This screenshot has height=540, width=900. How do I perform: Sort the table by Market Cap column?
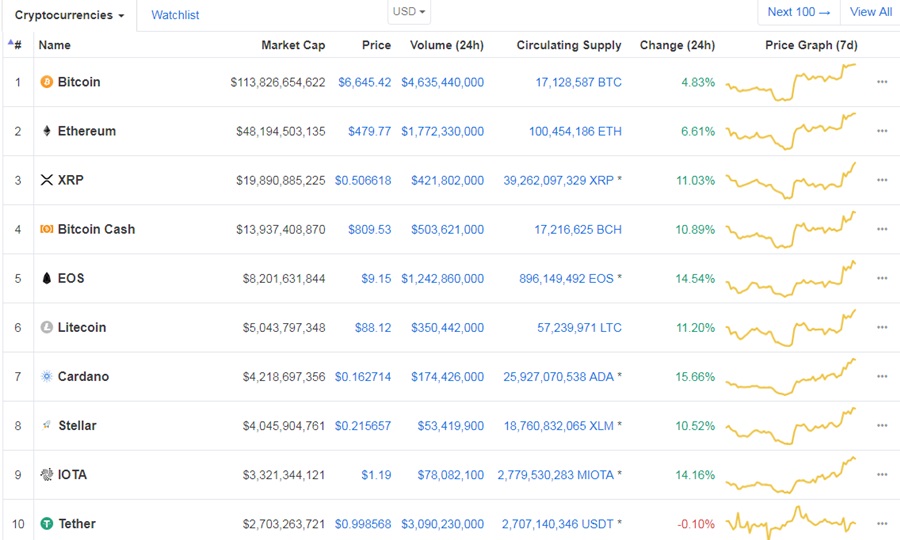293,45
